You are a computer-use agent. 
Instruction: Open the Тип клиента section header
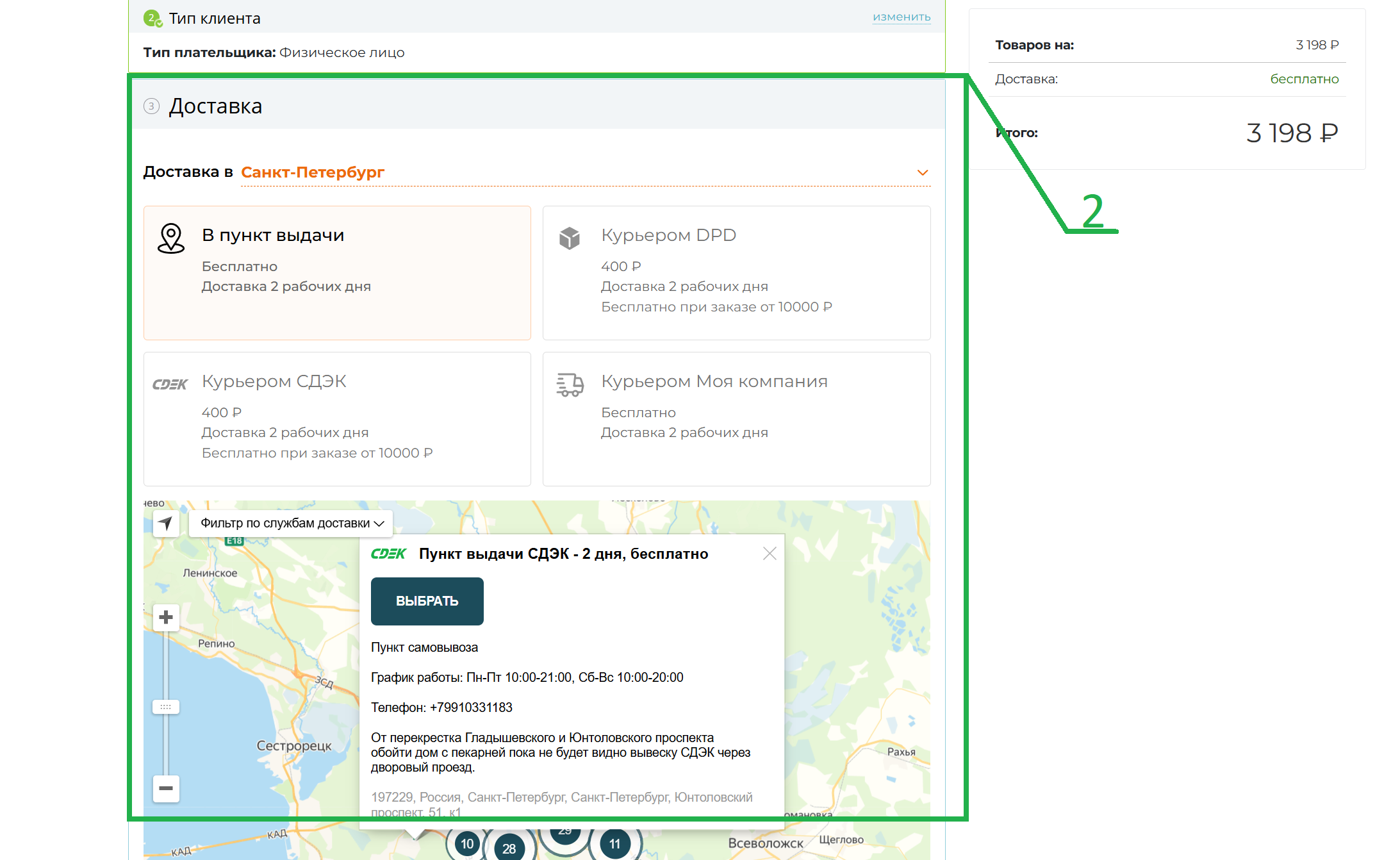pos(213,18)
